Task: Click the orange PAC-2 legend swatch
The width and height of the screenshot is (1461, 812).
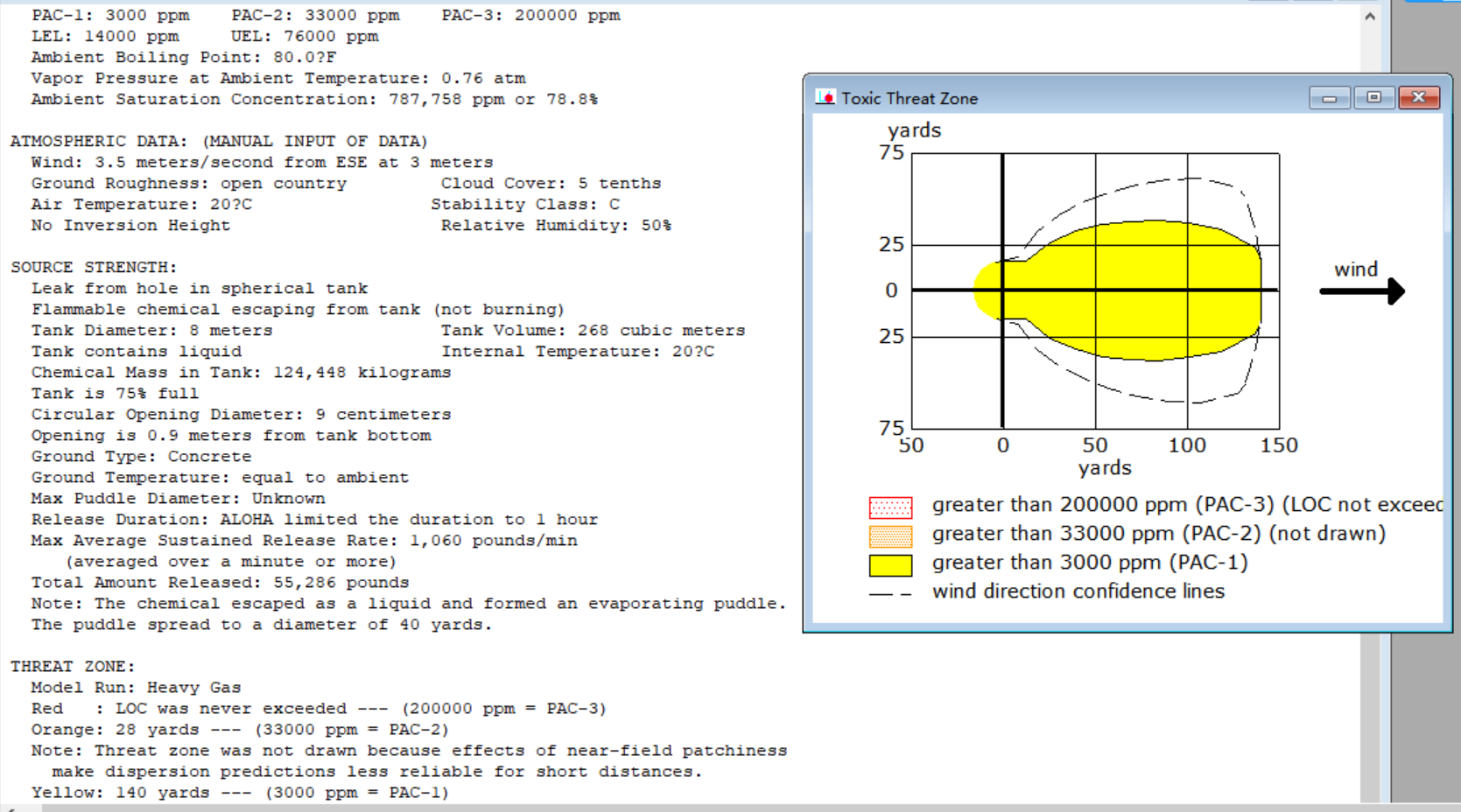Action: coord(890,536)
